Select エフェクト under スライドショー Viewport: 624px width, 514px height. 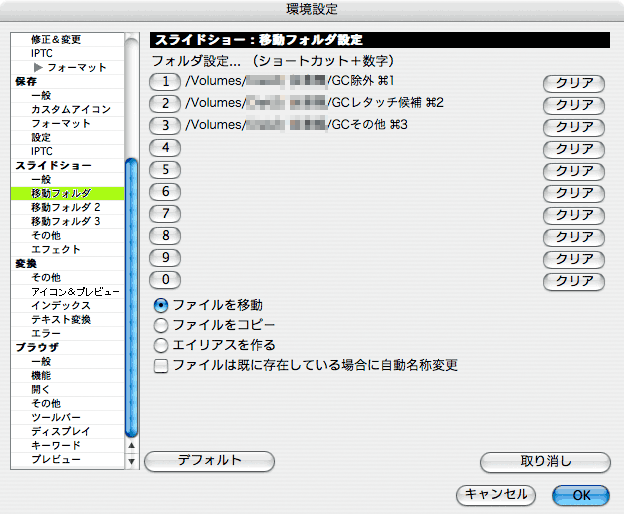(56, 249)
